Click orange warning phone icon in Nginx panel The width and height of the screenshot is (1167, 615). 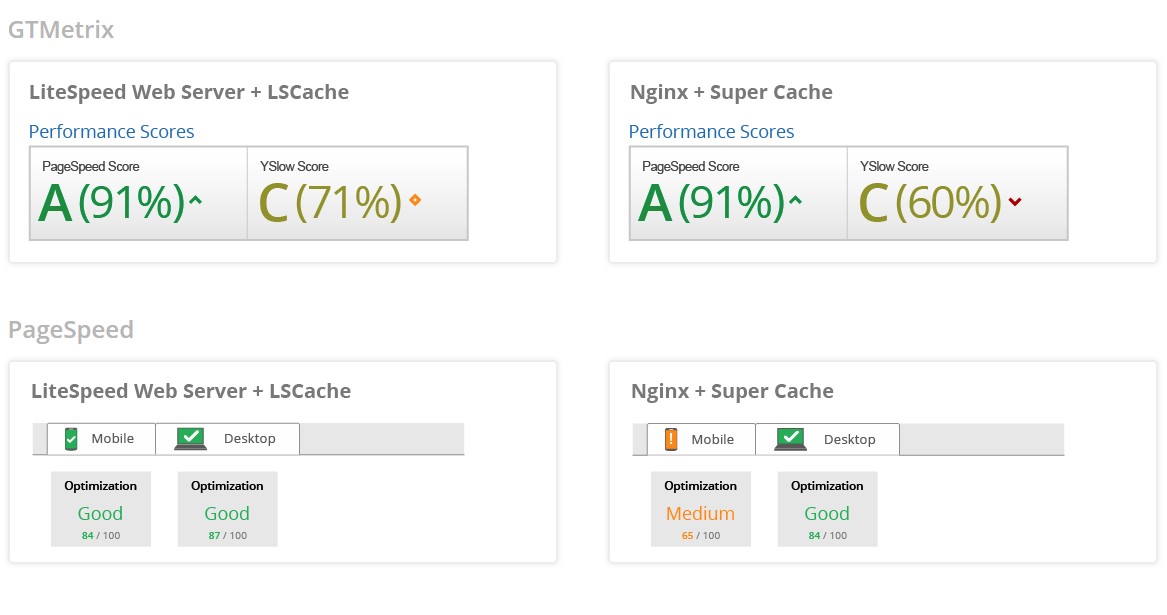tap(671, 438)
